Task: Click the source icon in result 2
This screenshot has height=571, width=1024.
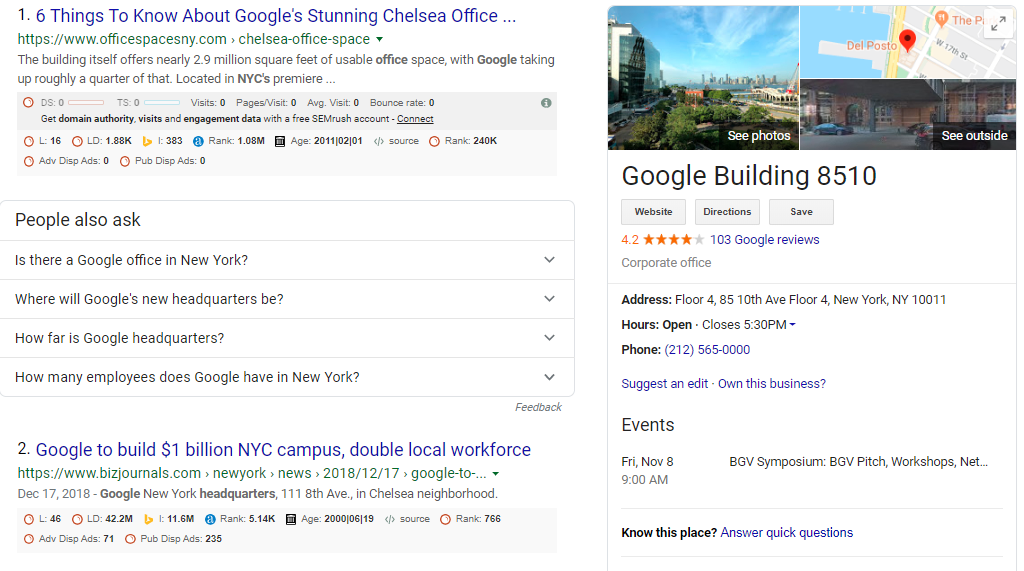Action: 390,519
